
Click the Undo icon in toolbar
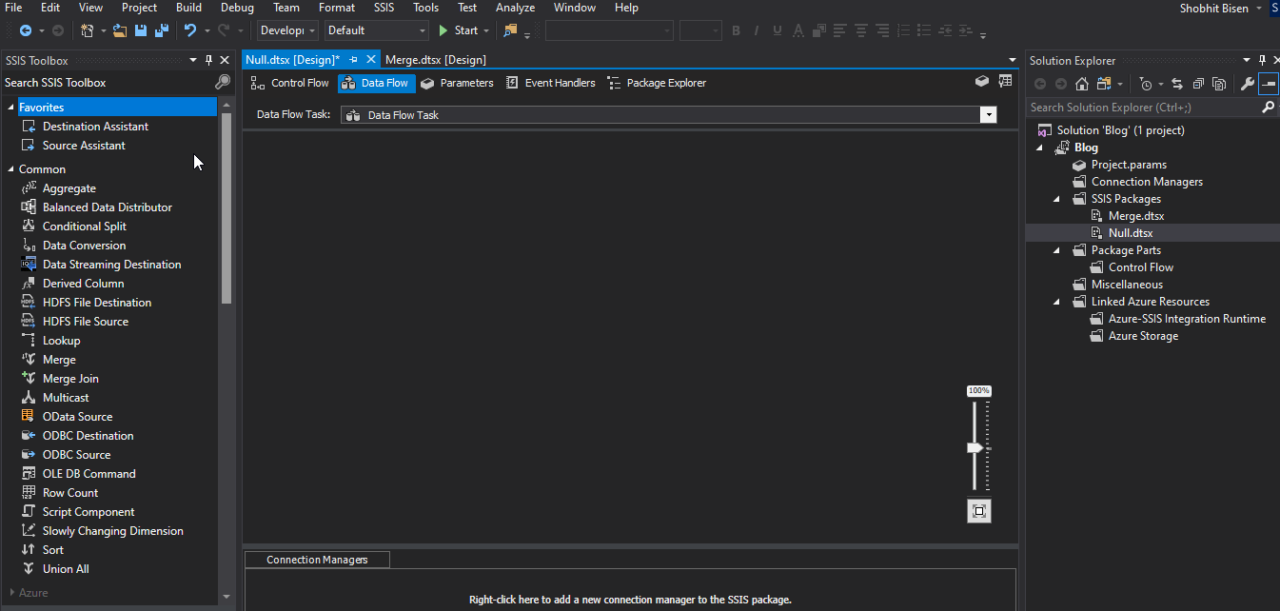tap(190, 31)
